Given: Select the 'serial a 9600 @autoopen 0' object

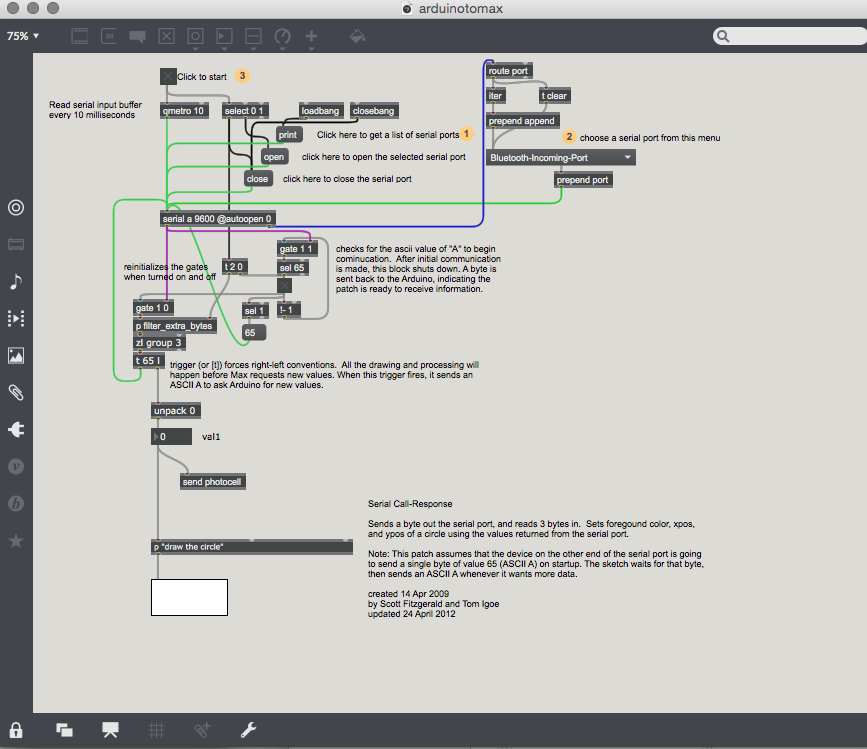Looking at the screenshot, I should pos(217,219).
